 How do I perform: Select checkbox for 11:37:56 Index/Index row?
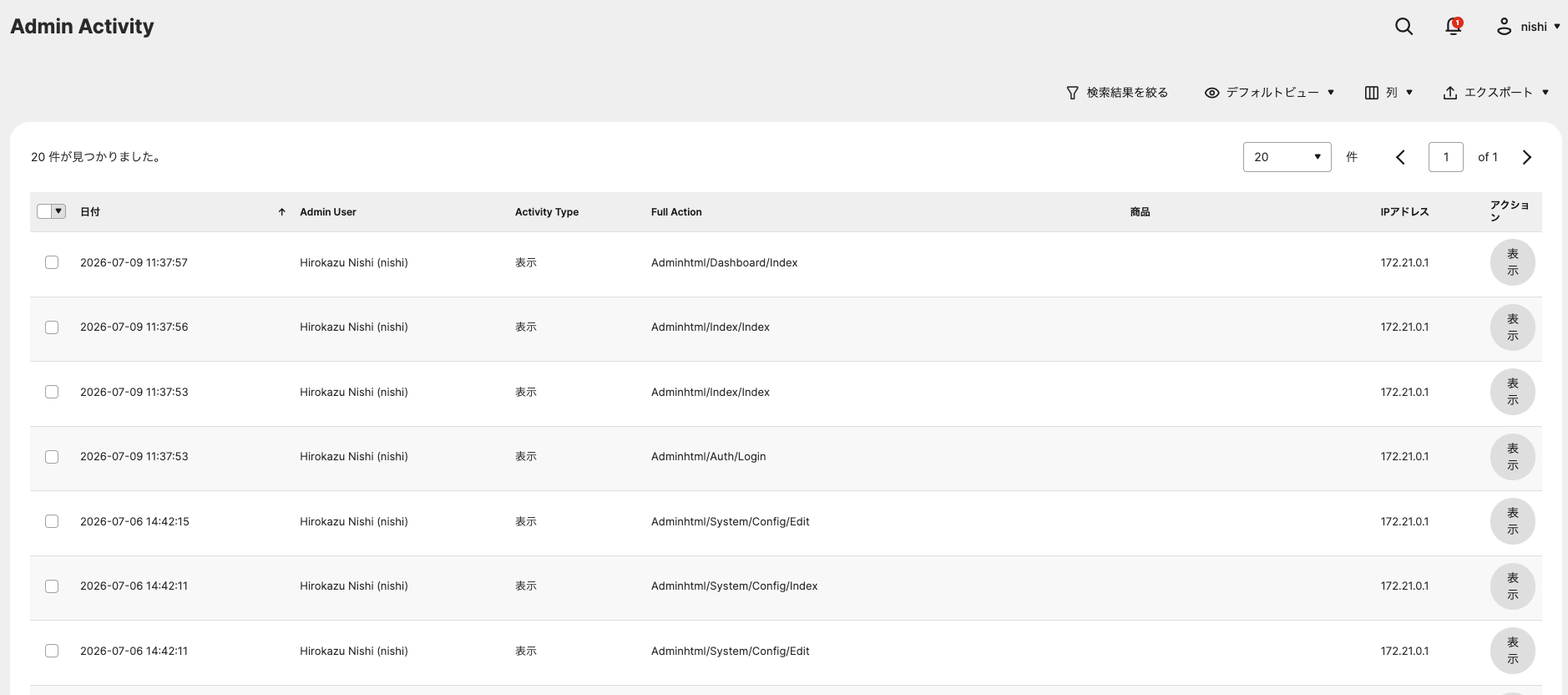[52, 327]
